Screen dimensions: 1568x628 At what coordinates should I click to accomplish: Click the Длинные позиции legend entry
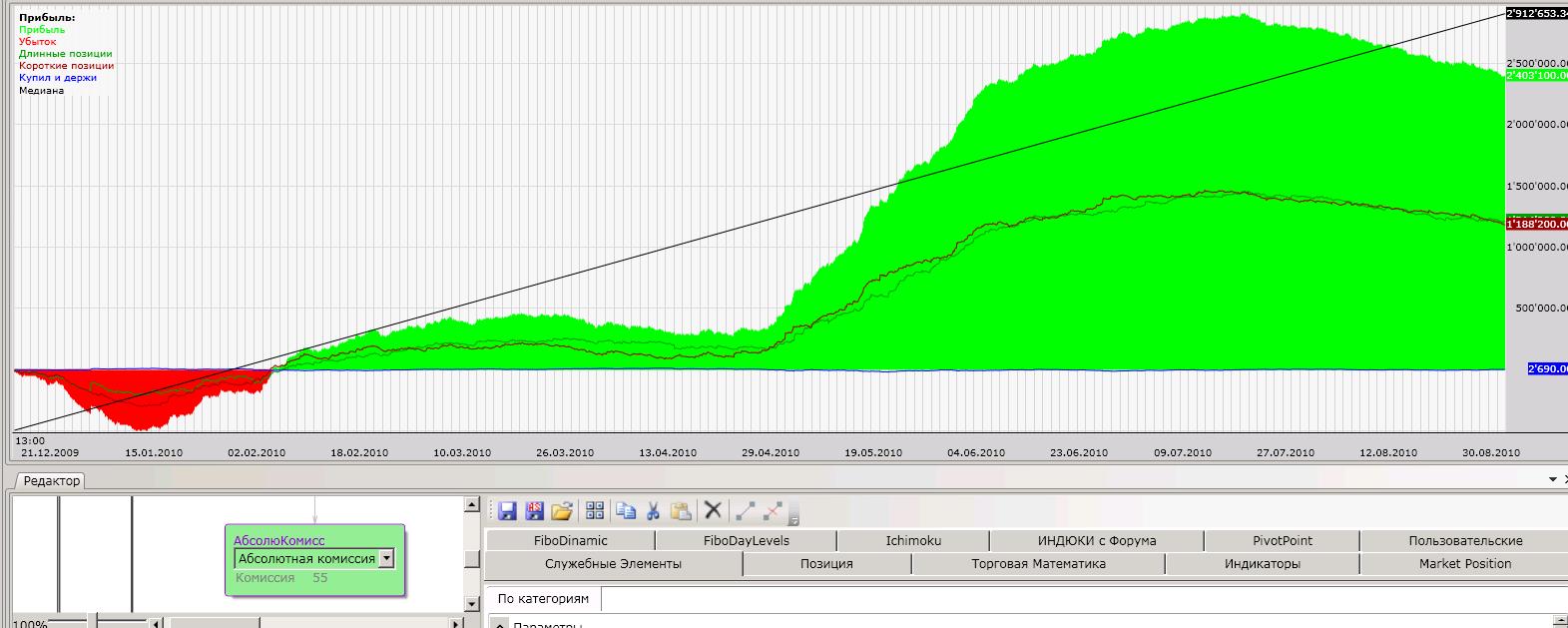point(66,54)
